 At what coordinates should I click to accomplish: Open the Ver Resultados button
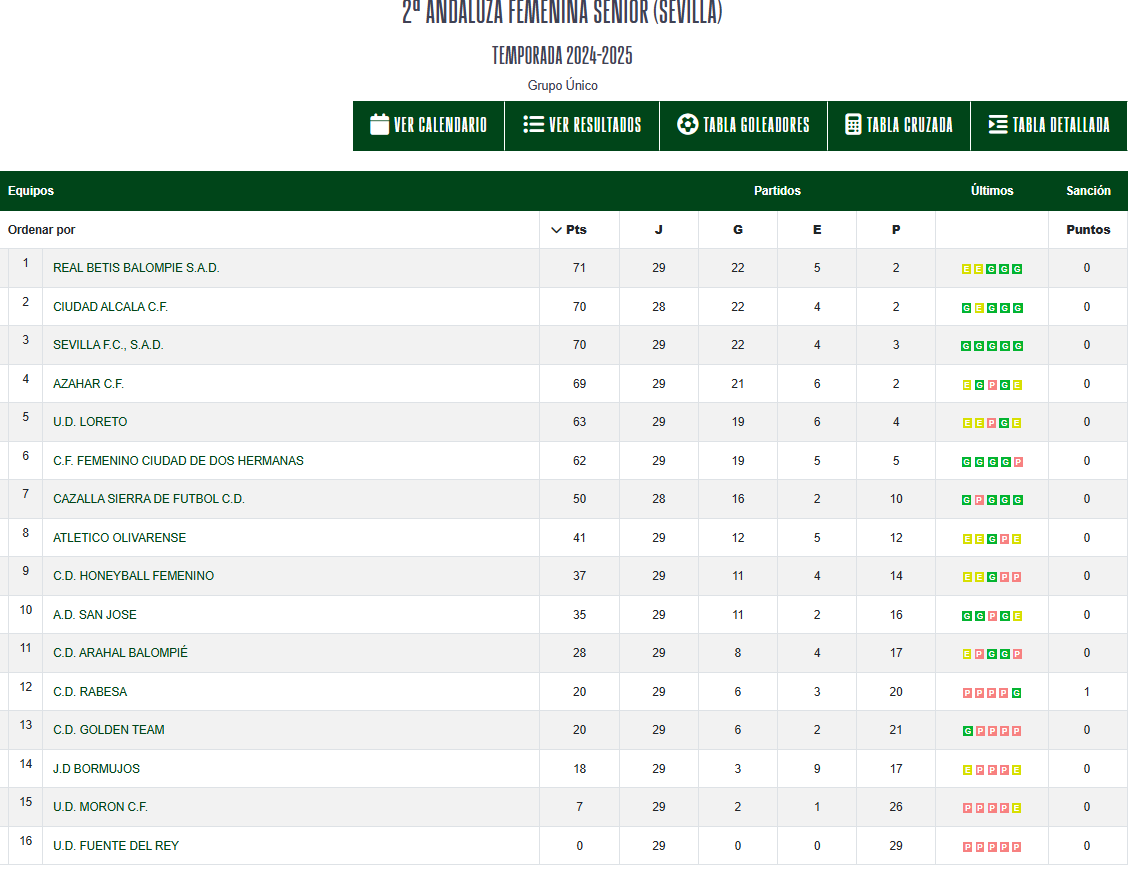coord(582,126)
